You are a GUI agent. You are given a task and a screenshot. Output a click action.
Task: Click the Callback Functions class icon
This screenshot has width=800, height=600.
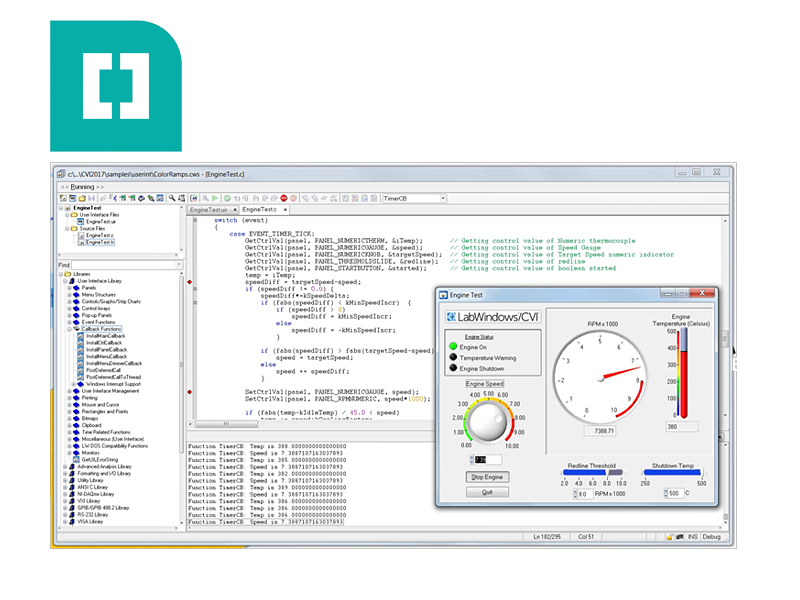click(x=76, y=328)
